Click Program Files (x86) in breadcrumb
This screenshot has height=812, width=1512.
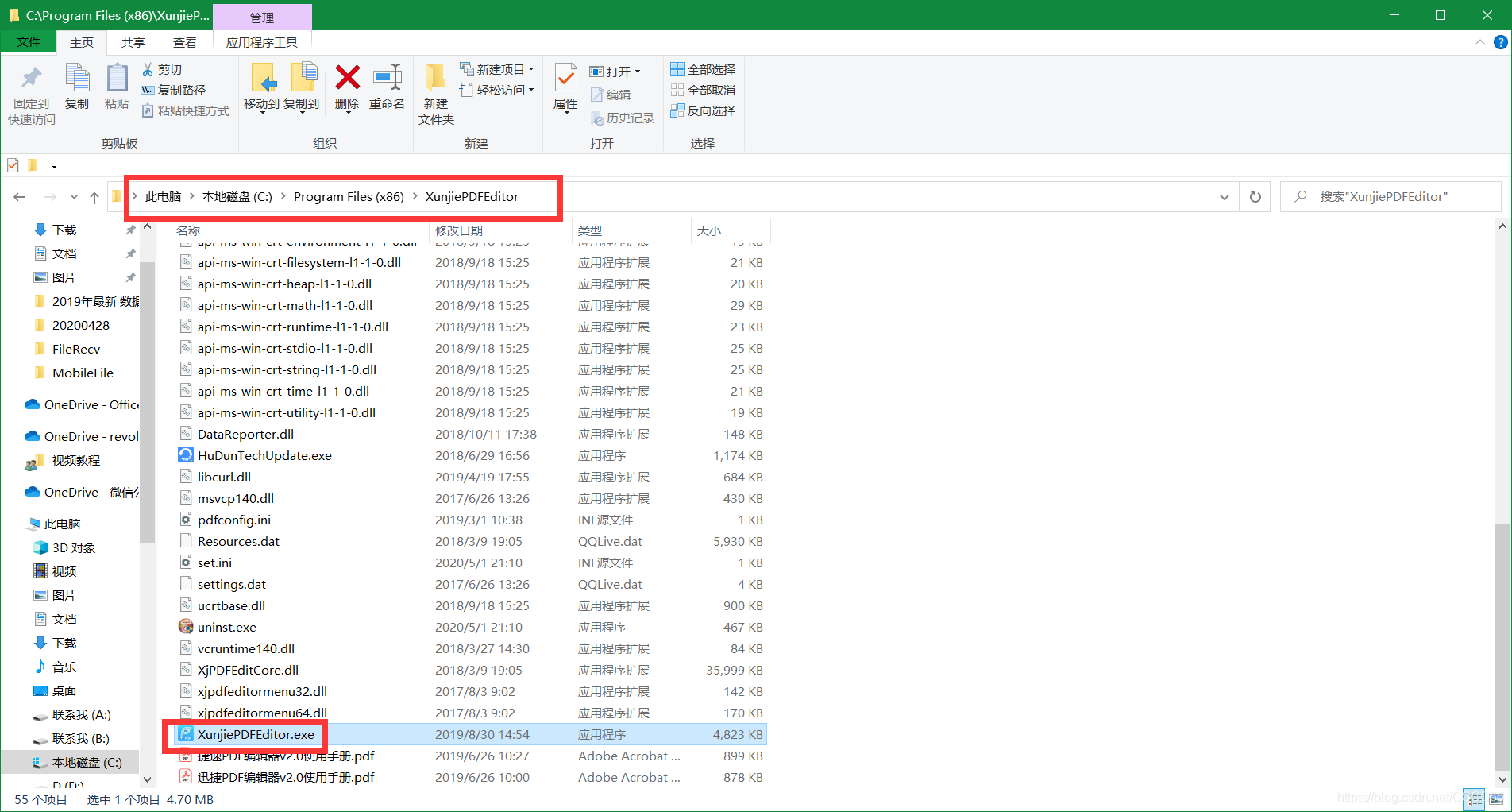pos(349,197)
